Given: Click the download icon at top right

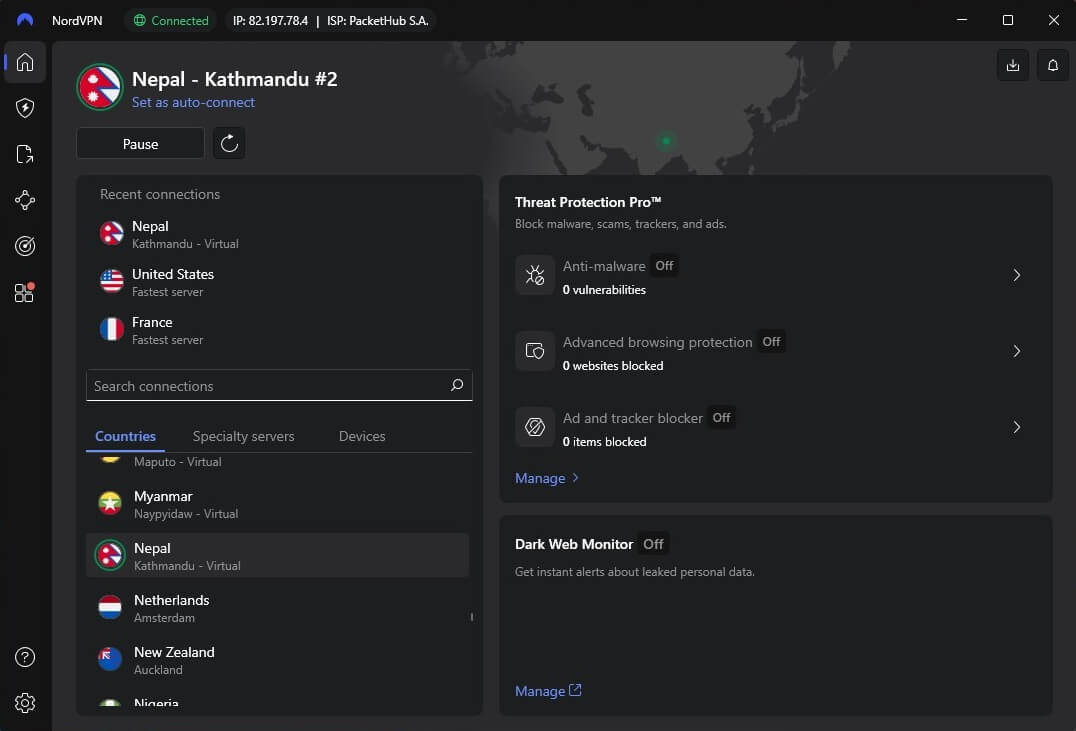Looking at the screenshot, I should (x=1012, y=65).
